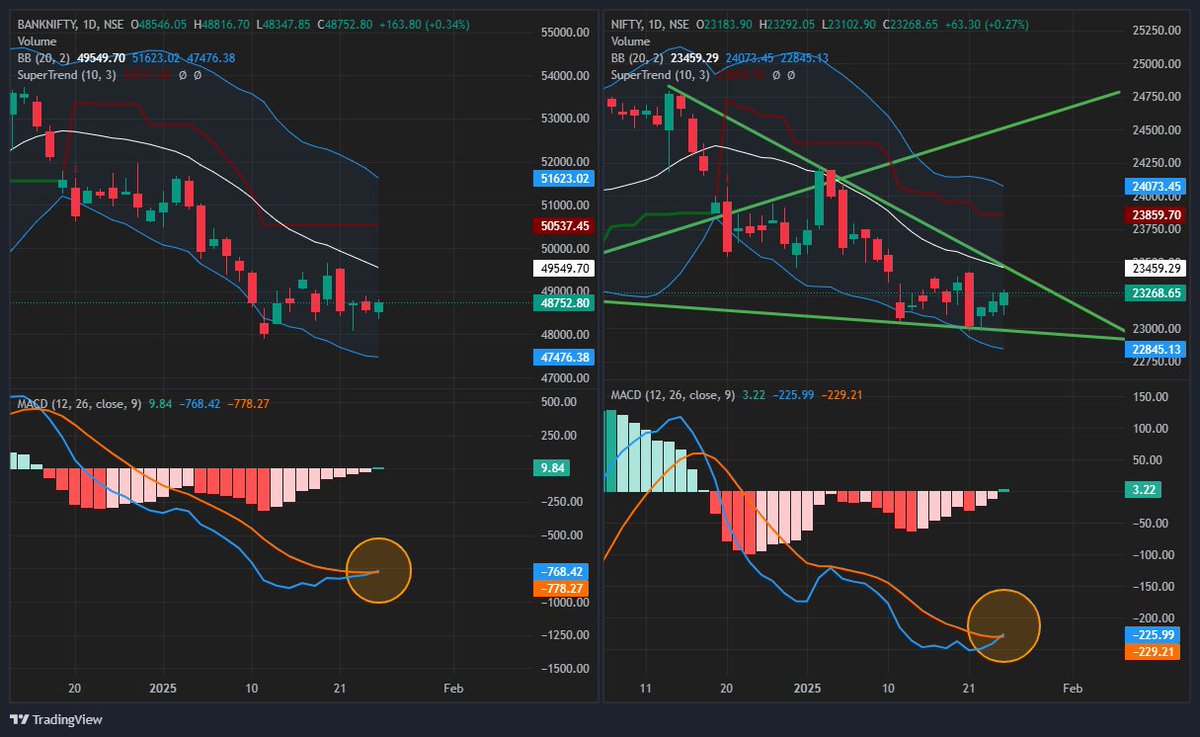Select the Volume legend on NIFTY chart
This screenshot has width=1200, height=737.
630,43
